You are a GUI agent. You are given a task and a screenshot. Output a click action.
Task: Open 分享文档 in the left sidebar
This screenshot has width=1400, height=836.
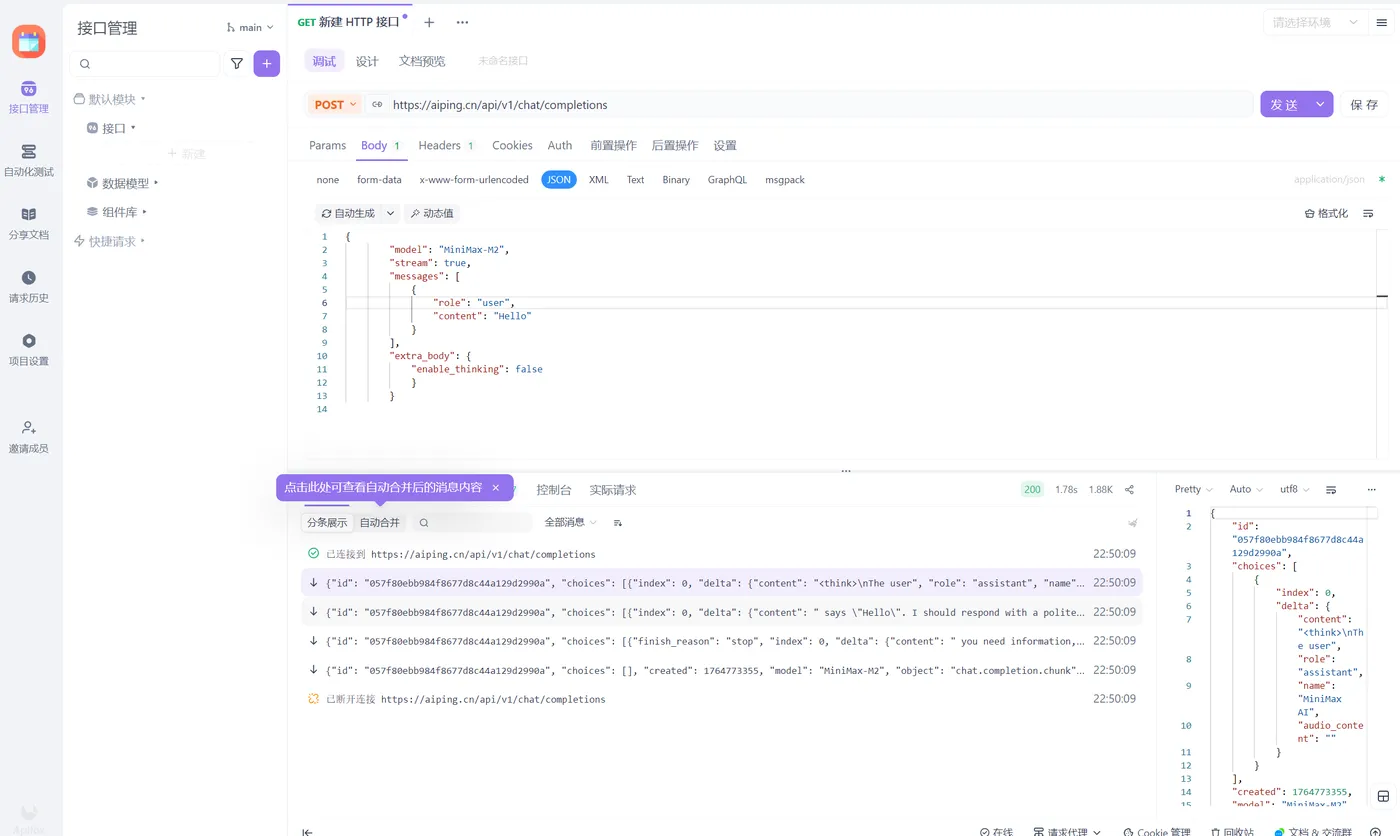coord(29,223)
